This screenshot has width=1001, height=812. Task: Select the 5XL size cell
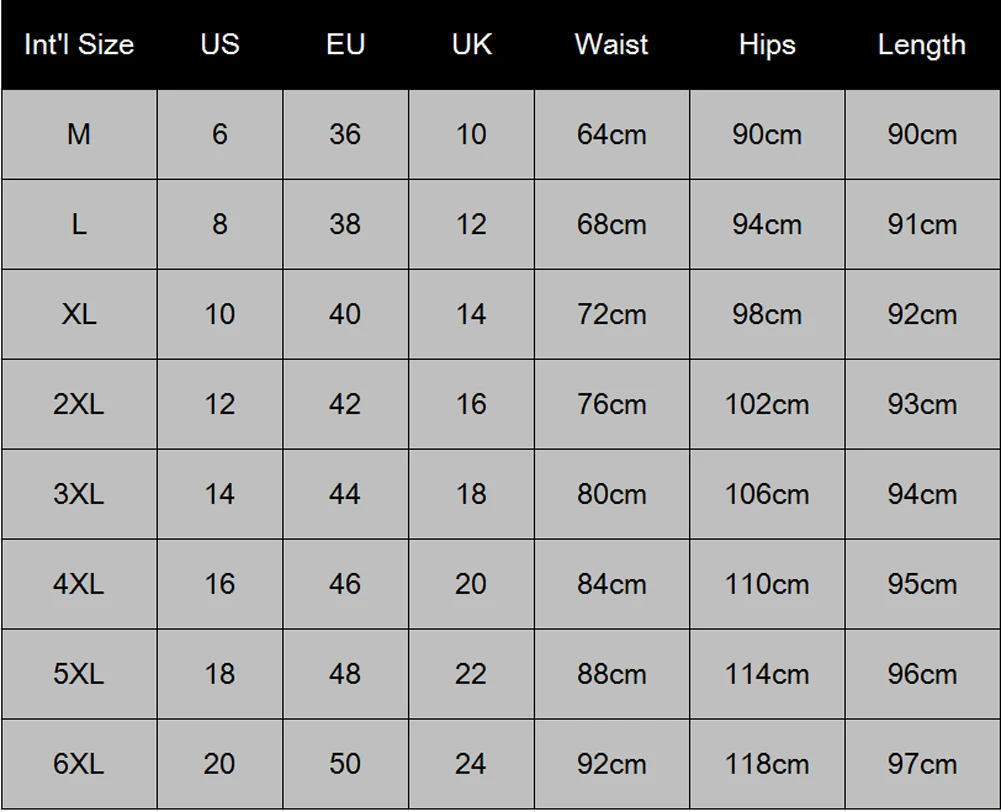coord(79,674)
